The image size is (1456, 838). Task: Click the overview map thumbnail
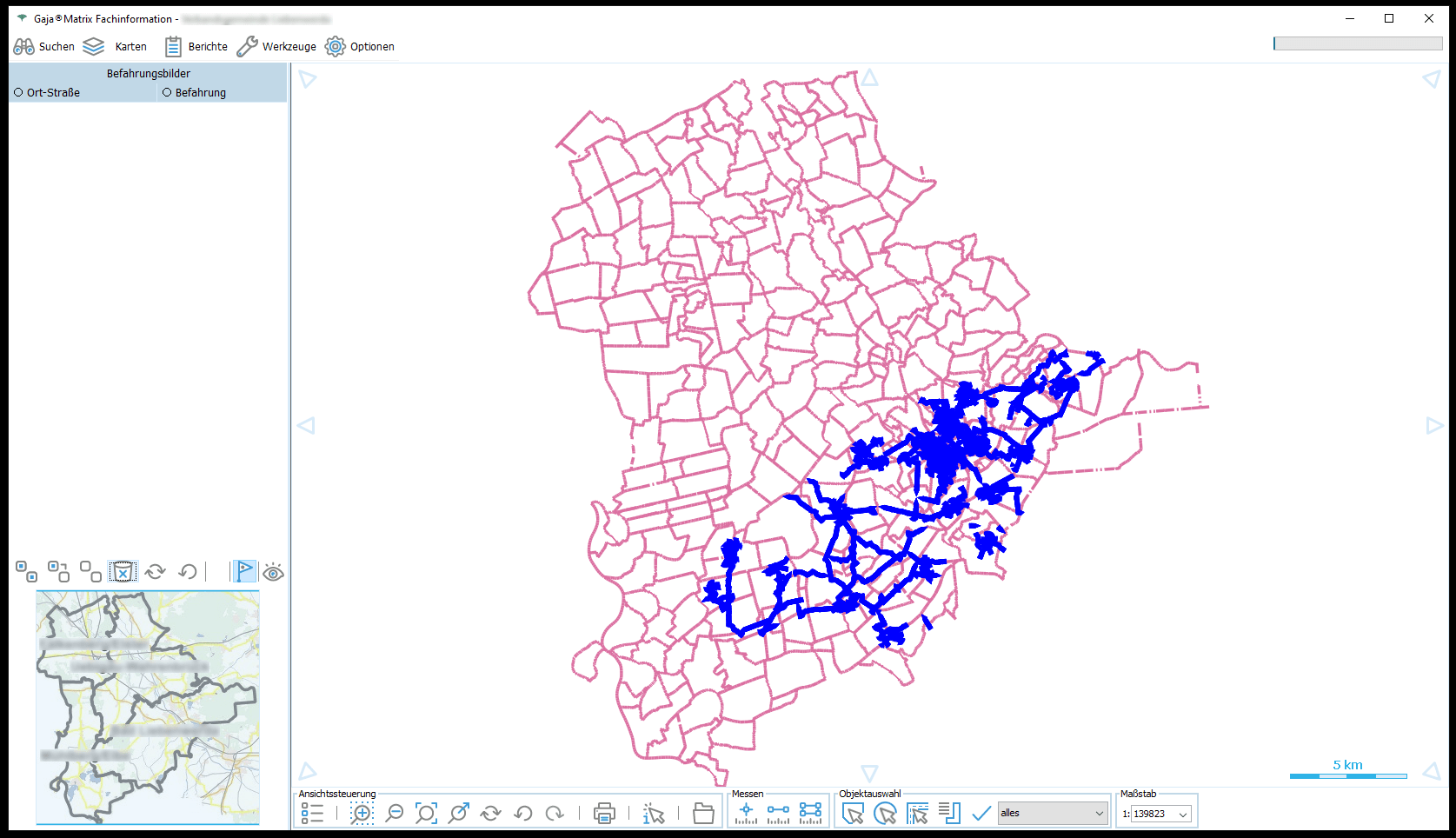(148, 707)
